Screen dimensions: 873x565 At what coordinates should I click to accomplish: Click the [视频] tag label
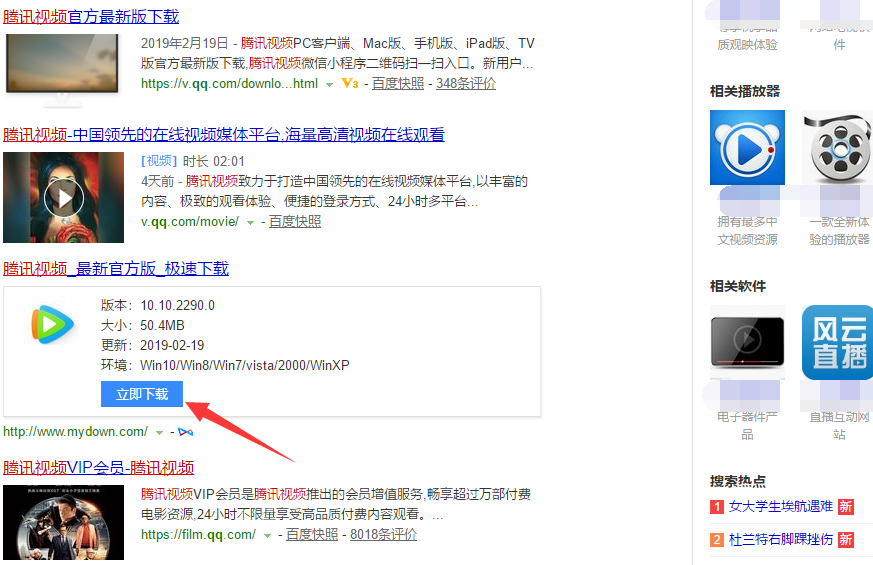(x=159, y=161)
